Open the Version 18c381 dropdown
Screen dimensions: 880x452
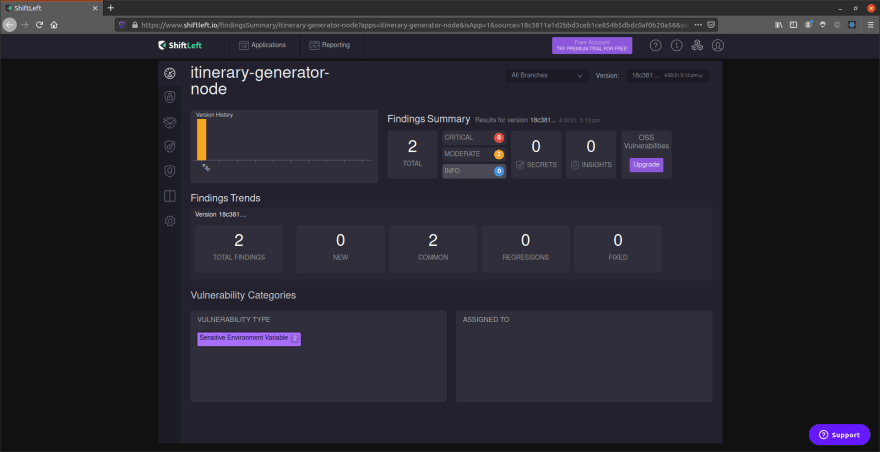click(x=667, y=75)
